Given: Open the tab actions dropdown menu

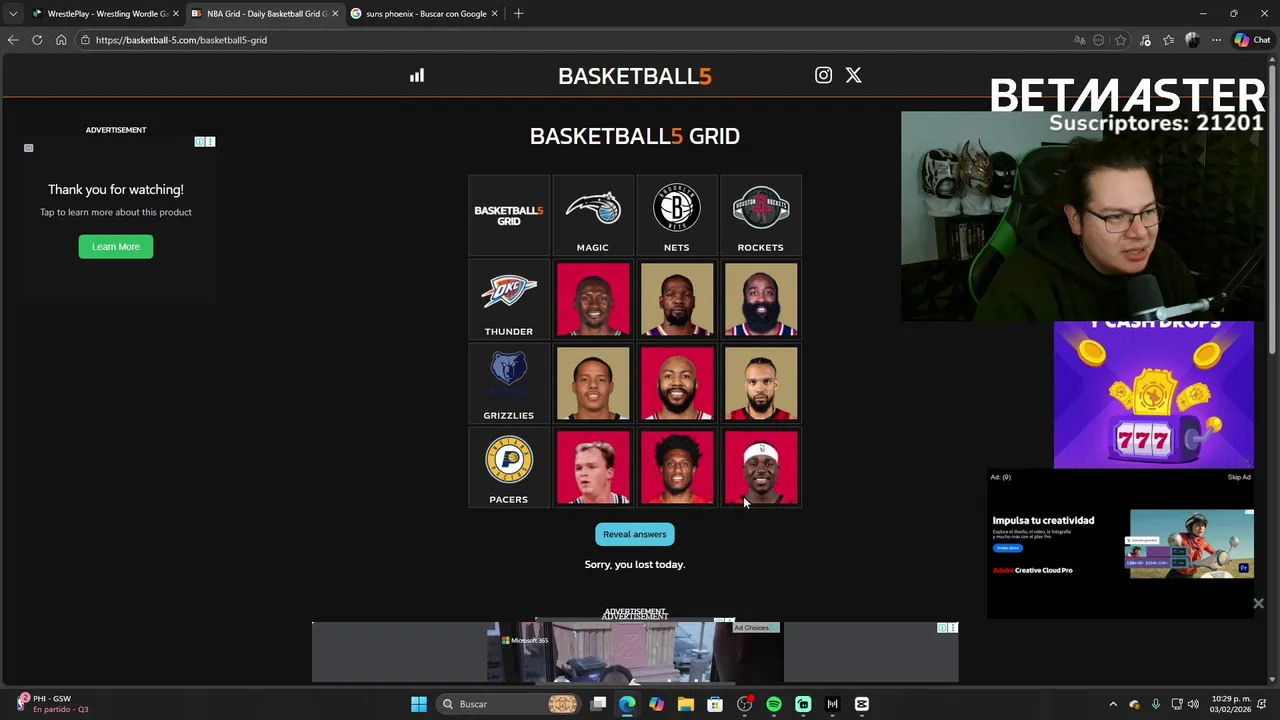Looking at the screenshot, I should pos(12,14).
